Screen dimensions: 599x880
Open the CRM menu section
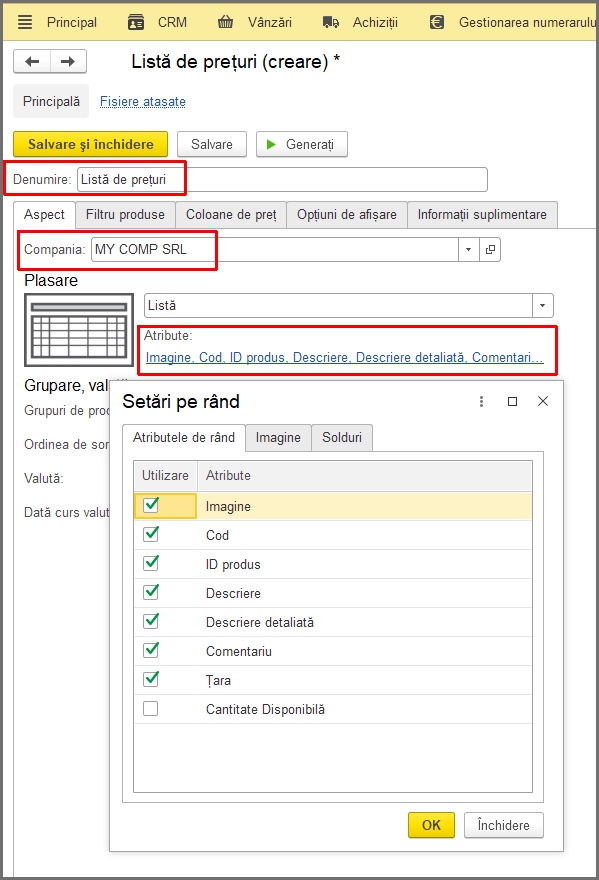coord(172,22)
